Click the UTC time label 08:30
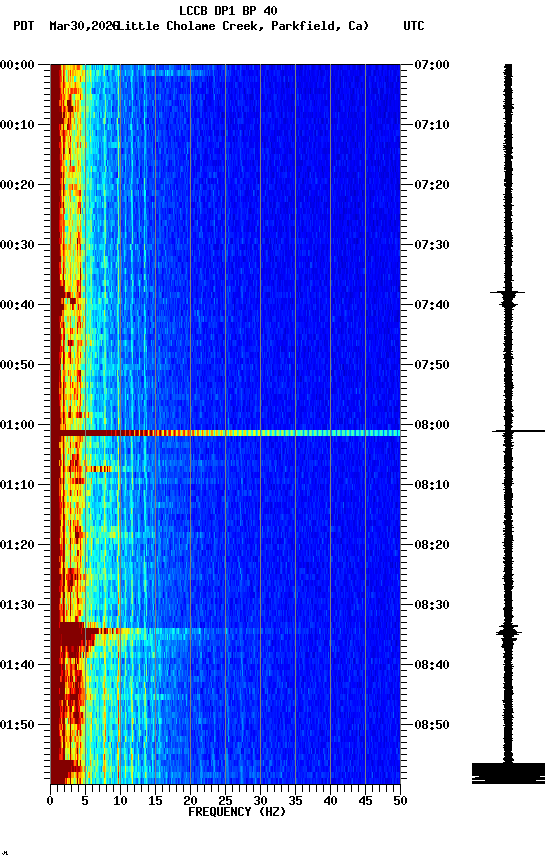Image resolution: width=552 pixels, height=864 pixels. pyautogui.click(x=432, y=605)
